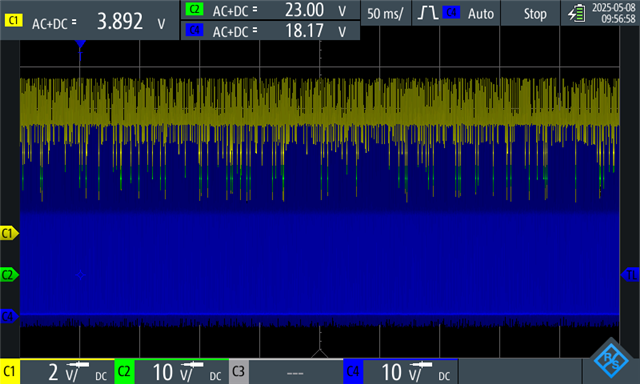Viewport: 640px width, 384px height.
Task: Select the green C2 ground level marker
Action: click(x=9, y=275)
